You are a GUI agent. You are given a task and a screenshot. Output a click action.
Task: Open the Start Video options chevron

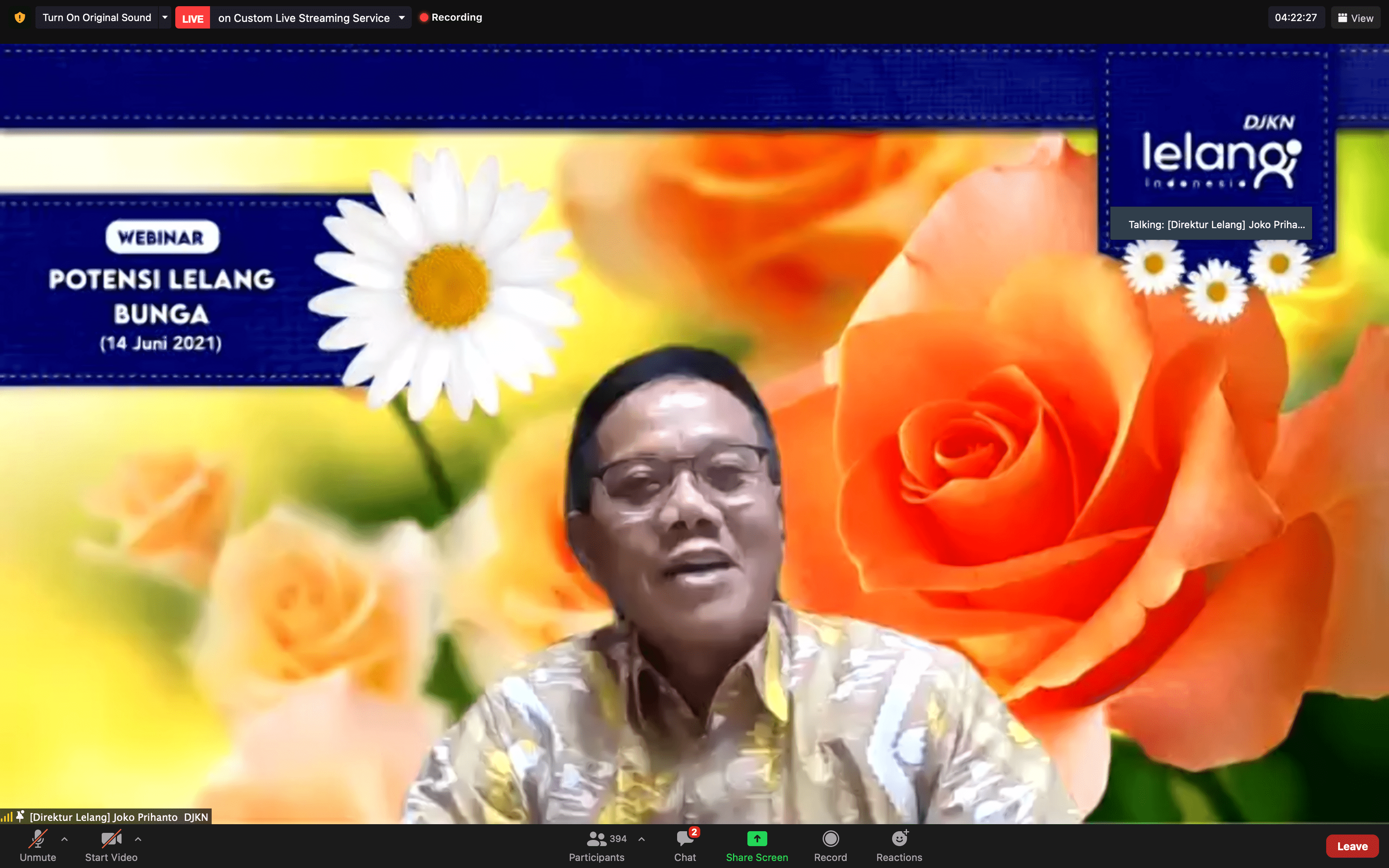click(138, 839)
